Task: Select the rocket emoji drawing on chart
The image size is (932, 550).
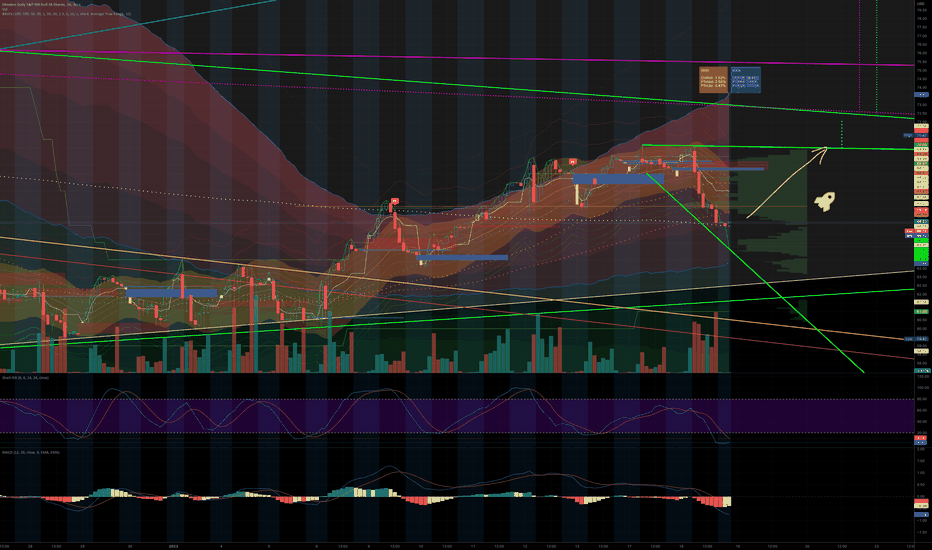Action: click(824, 202)
